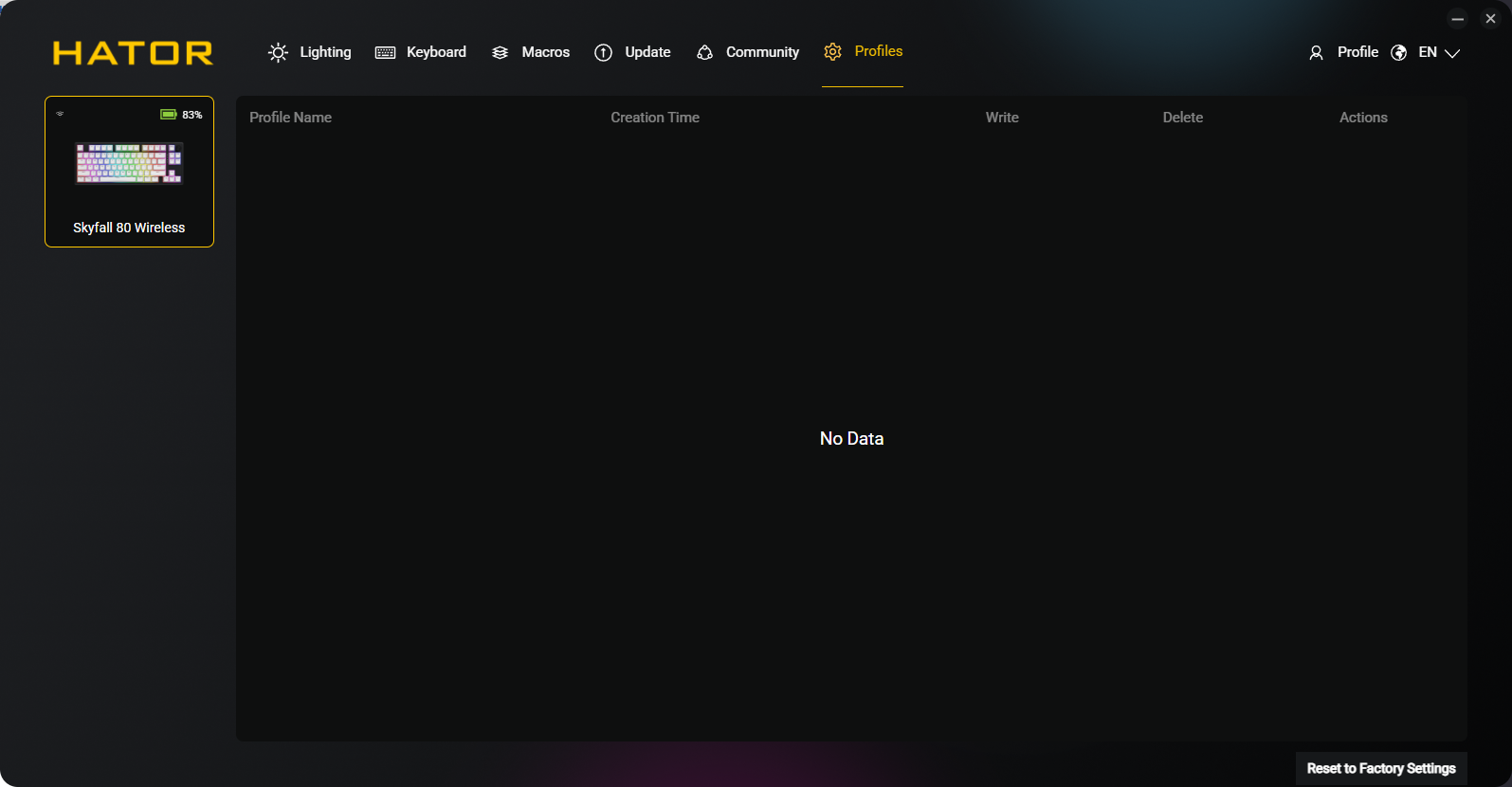The width and height of the screenshot is (1512, 787).
Task: Minimize the HATOR window
Action: pyautogui.click(x=1458, y=19)
